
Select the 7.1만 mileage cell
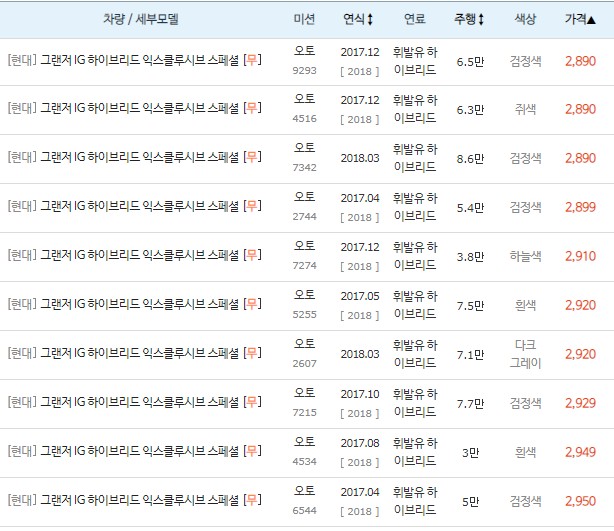coord(470,354)
